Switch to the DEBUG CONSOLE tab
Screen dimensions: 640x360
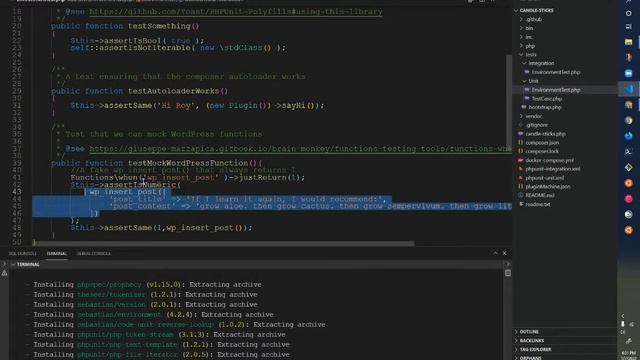coord(93,253)
